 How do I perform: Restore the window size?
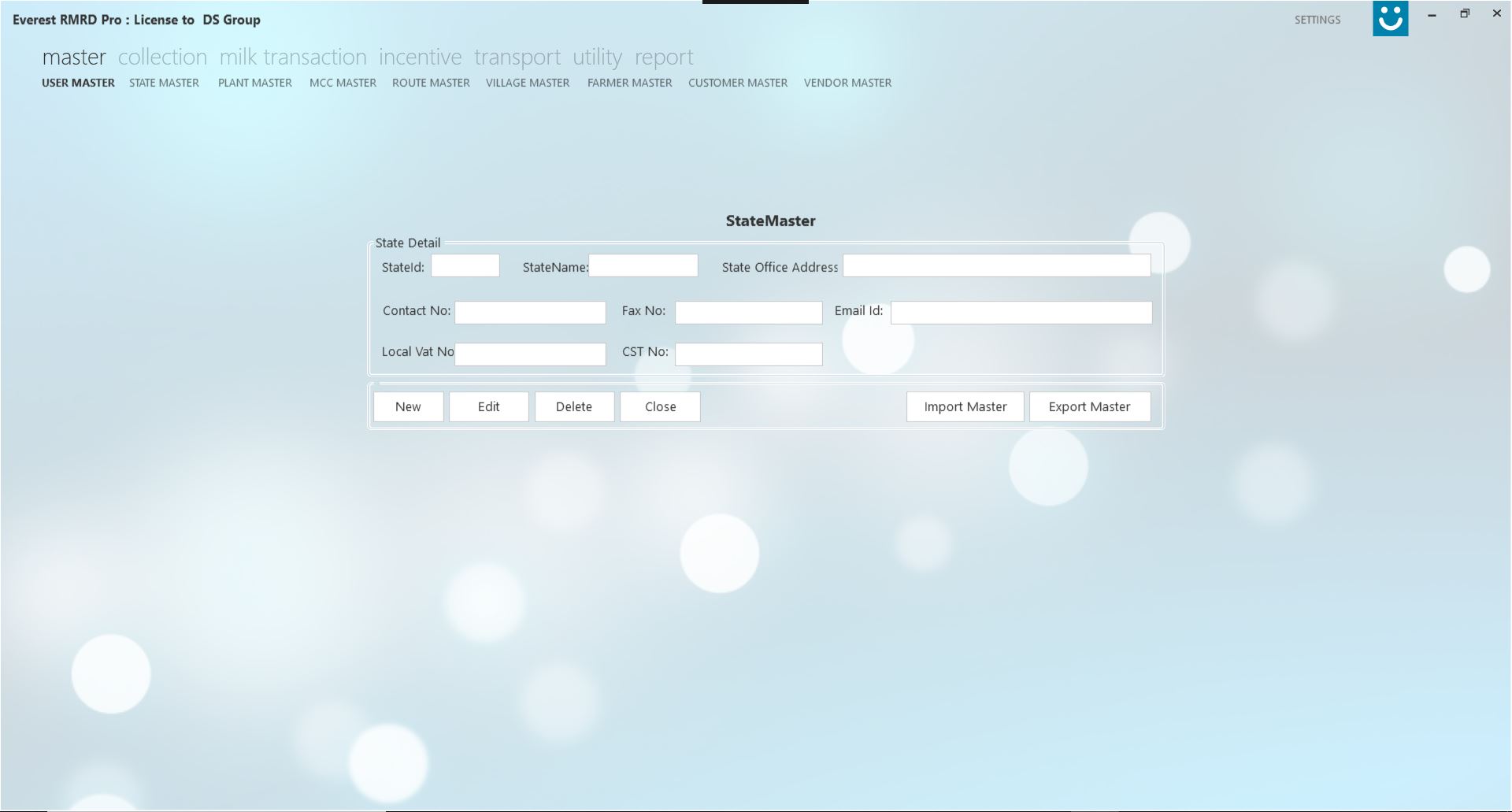point(1465,13)
